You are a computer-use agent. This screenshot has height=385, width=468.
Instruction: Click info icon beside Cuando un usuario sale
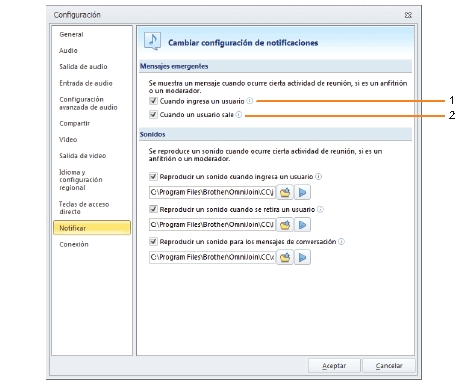point(239,115)
